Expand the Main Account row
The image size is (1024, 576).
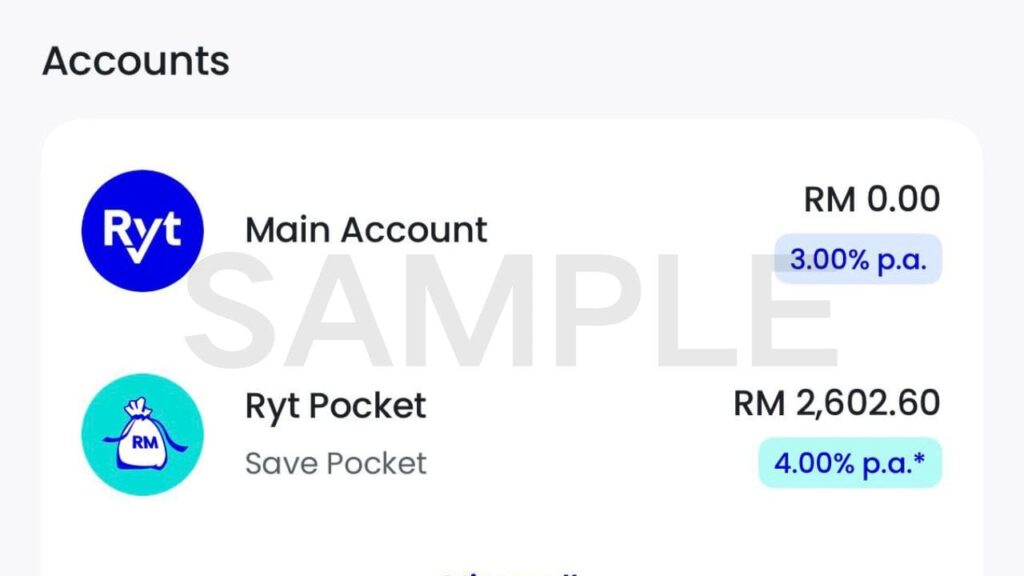[500, 230]
